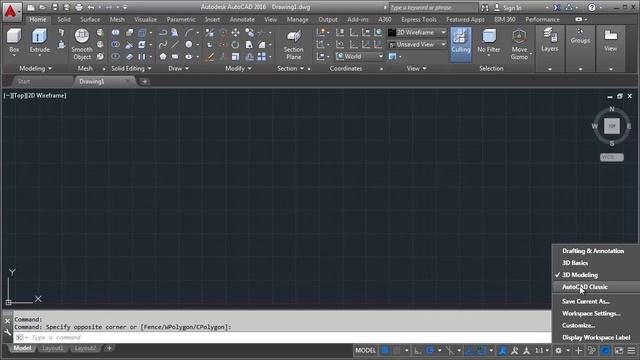Choose 3D Basics workspace
The image size is (640, 360).
pyautogui.click(x=575, y=263)
